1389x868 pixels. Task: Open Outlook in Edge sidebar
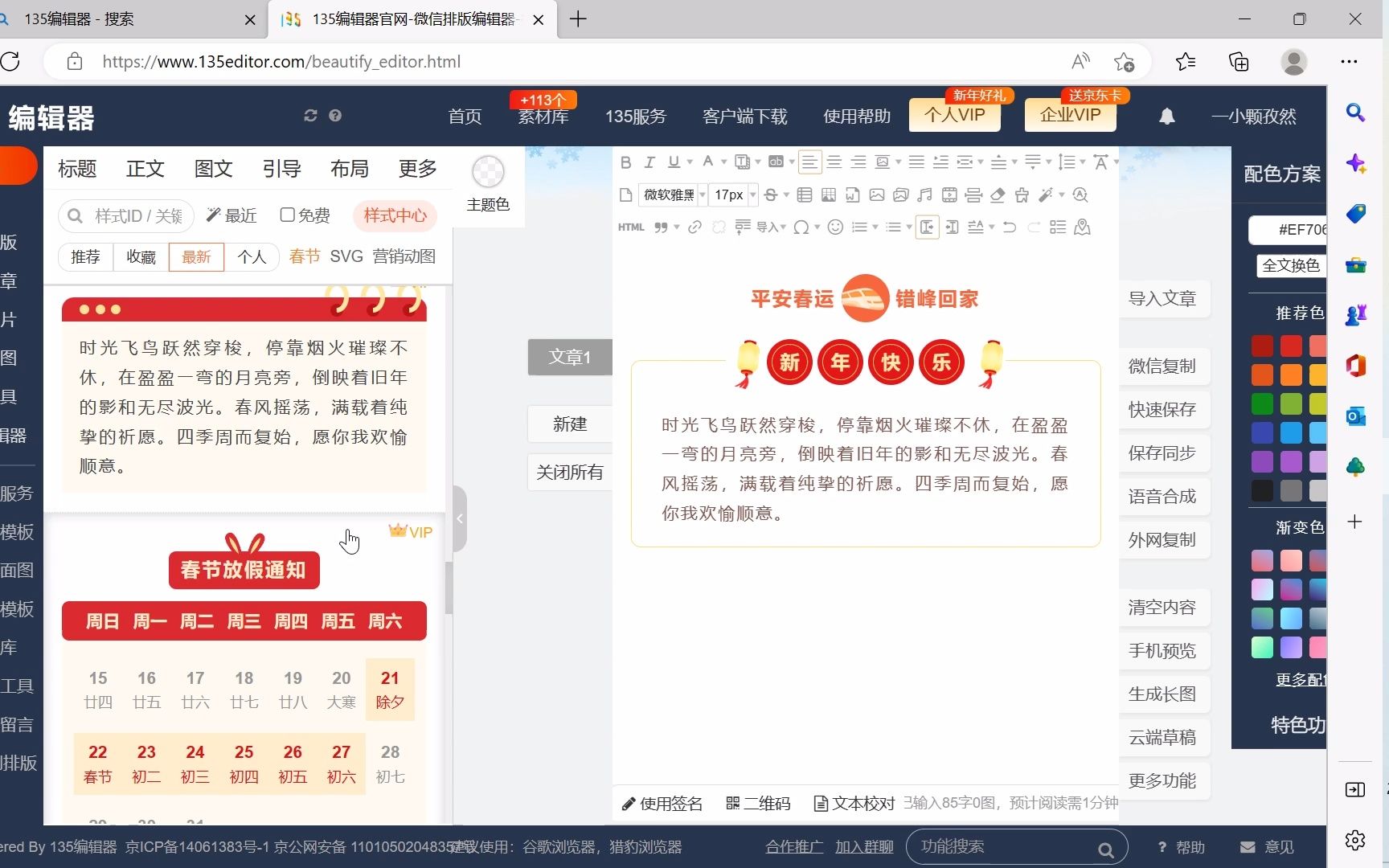click(1355, 416)
